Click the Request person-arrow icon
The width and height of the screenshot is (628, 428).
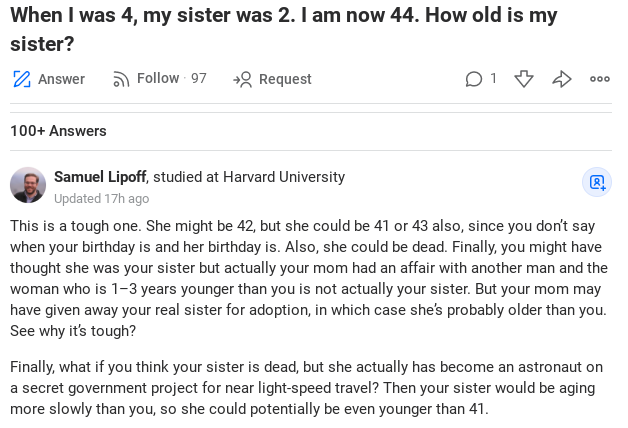(242, 79)
